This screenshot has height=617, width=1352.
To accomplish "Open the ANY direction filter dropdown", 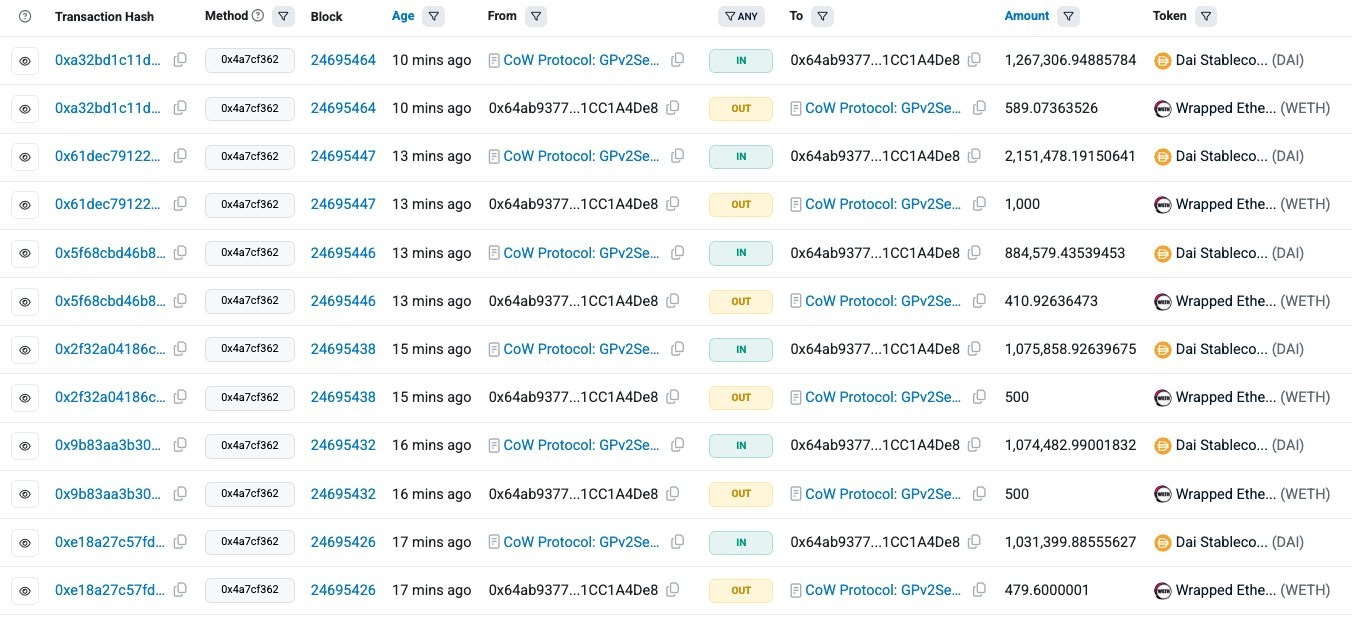I will pyautogui.click(x=740, y=16).
